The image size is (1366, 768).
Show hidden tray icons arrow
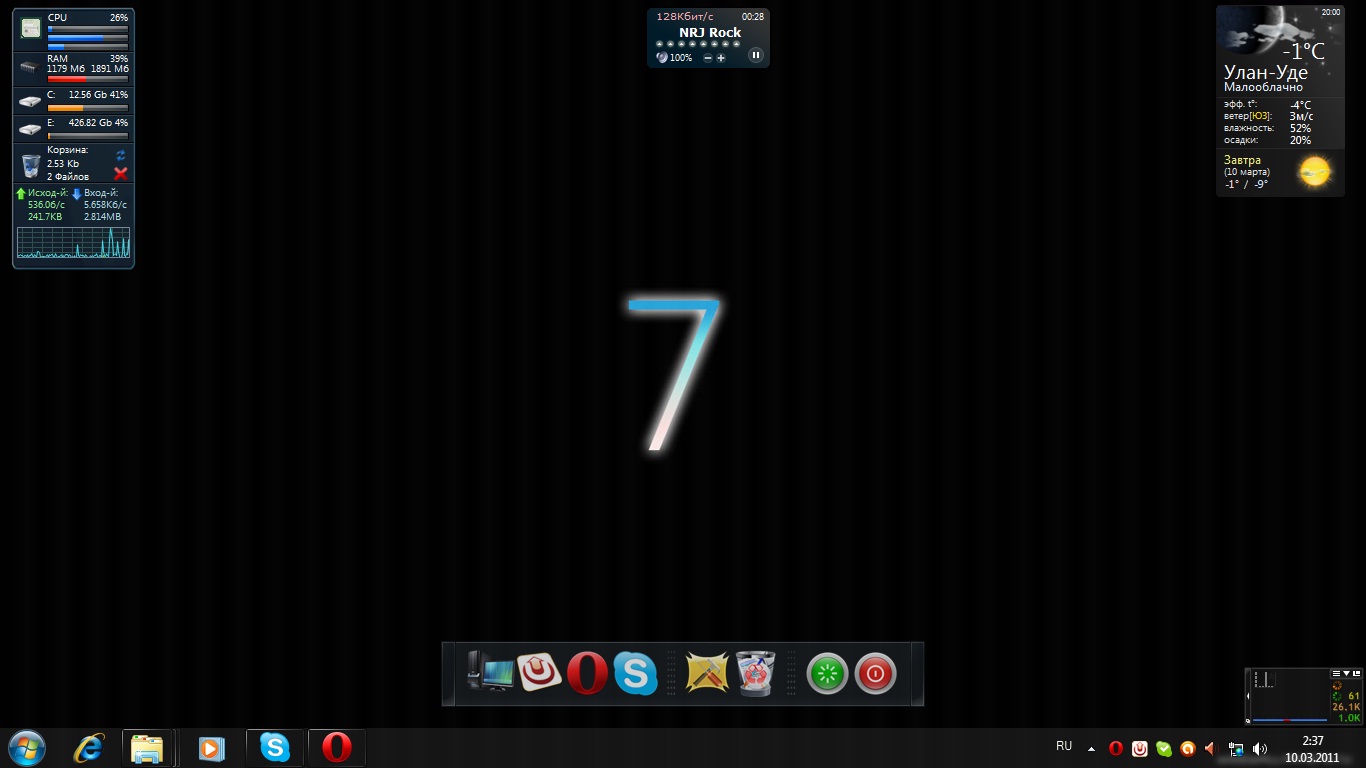pos(1091,748)
